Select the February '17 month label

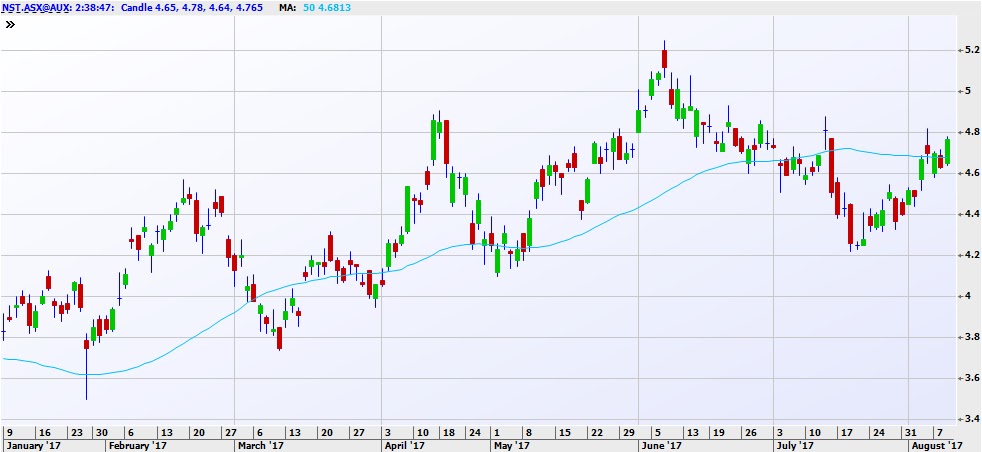point(136,446)
